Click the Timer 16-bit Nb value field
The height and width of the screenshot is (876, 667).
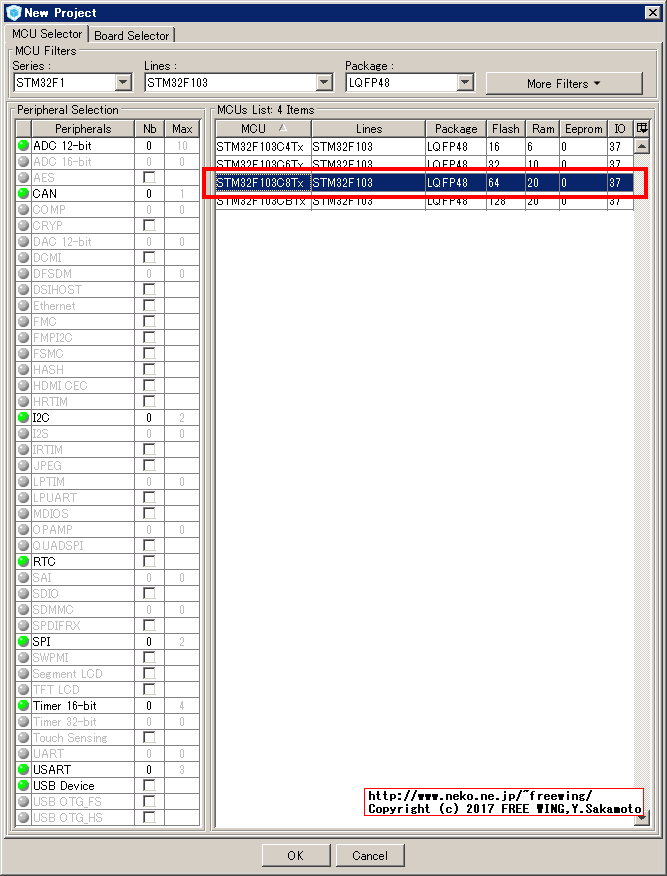click(x=149, y=706)
